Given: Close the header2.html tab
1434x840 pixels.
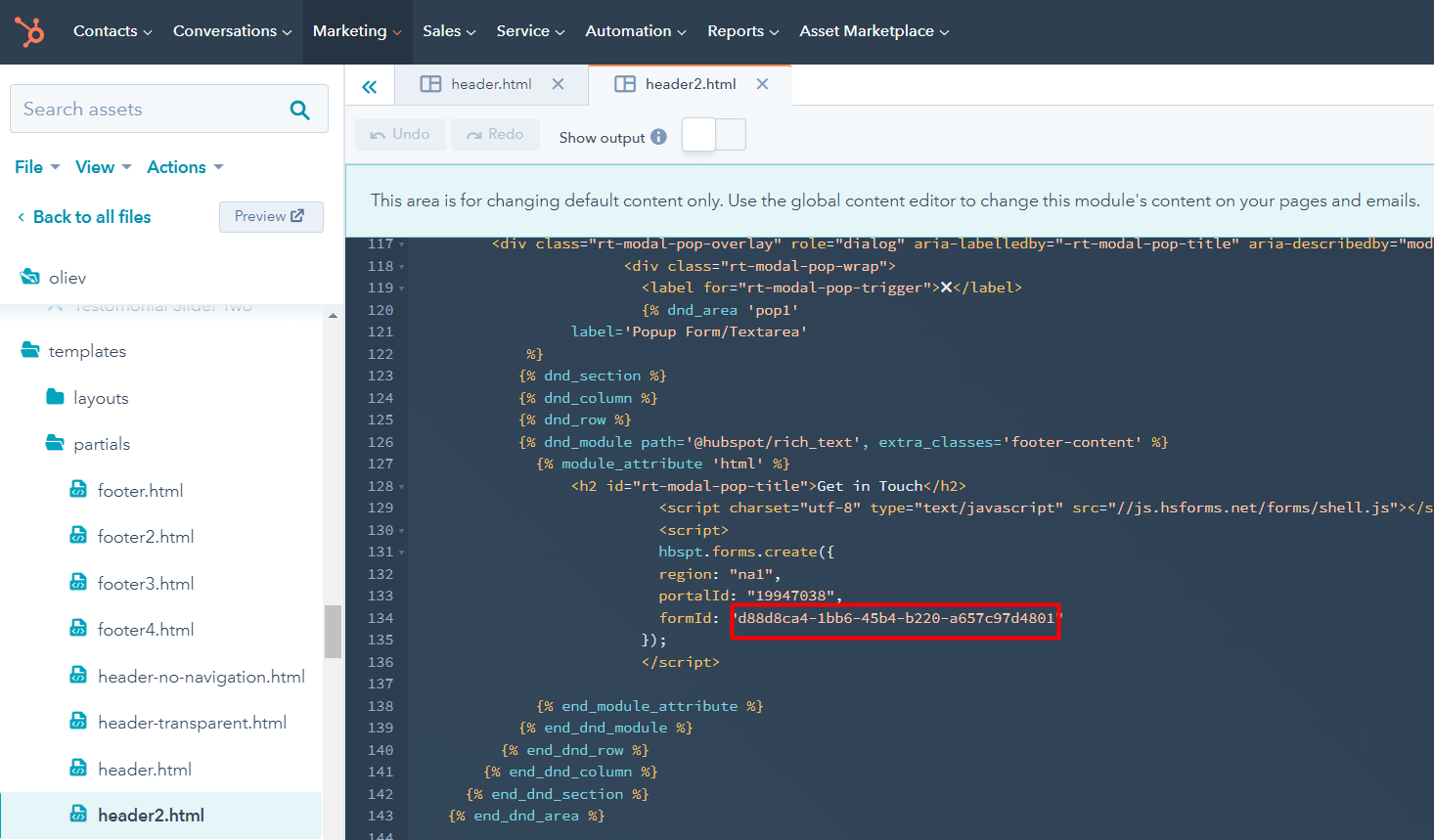Looking at the screenshot, I should pos(762,84).
